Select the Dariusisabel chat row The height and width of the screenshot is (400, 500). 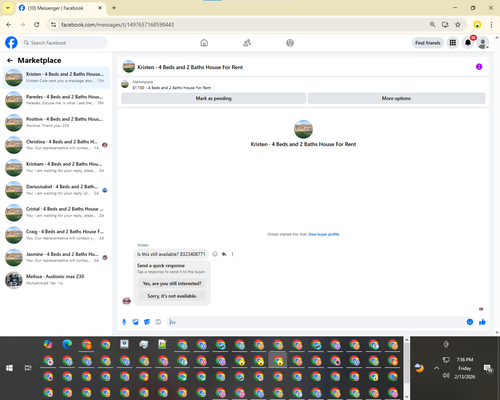(56, 190)
